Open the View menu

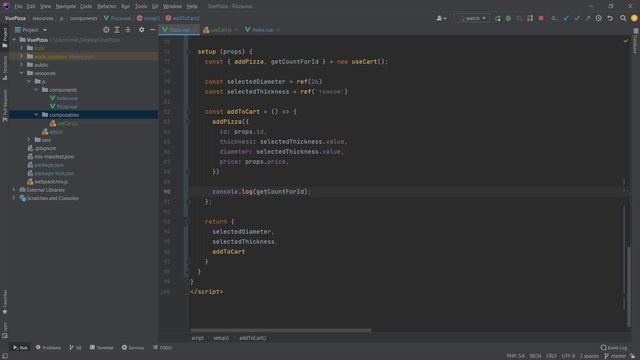point(45,7)
